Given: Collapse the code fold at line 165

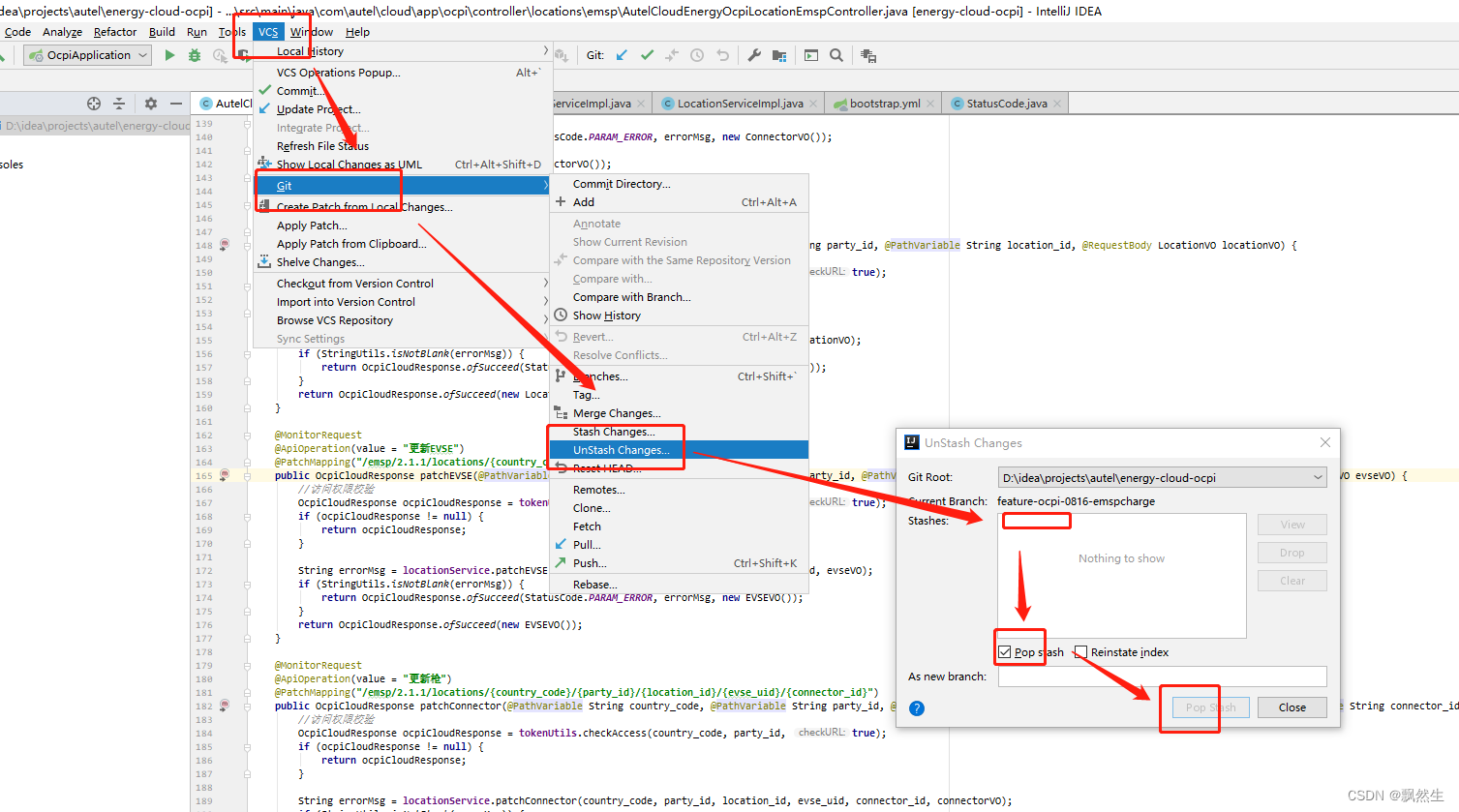Looking at the screenshot, I should (248, 475).
